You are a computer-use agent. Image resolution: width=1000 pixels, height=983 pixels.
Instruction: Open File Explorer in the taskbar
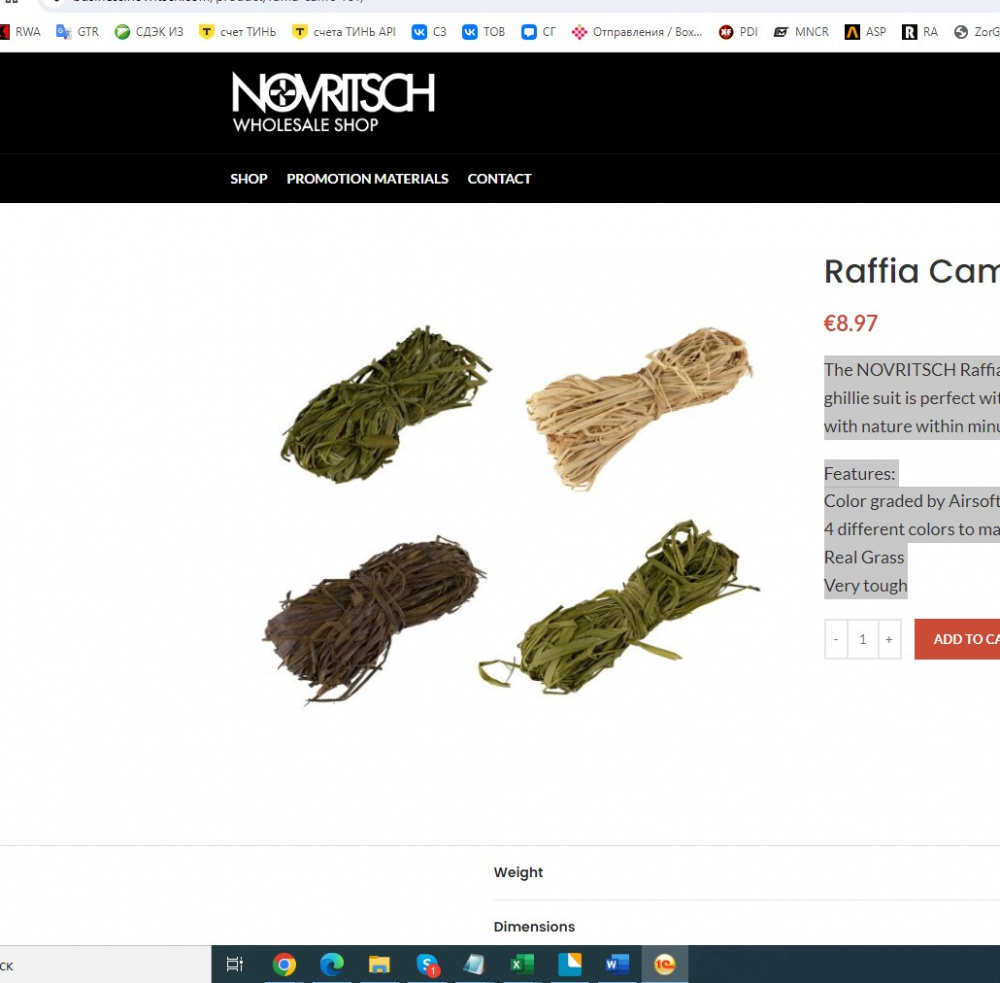pyautogui.click(x=379, y=964)
